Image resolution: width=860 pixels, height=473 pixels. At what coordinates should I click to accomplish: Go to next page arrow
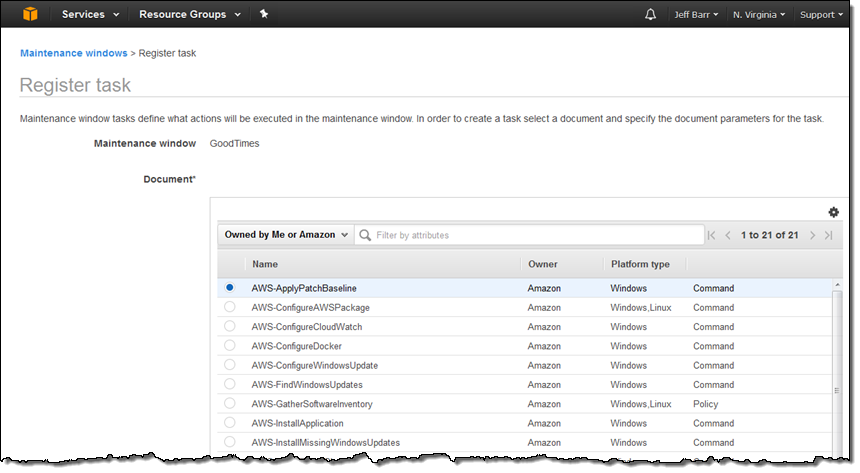point(812,236)
